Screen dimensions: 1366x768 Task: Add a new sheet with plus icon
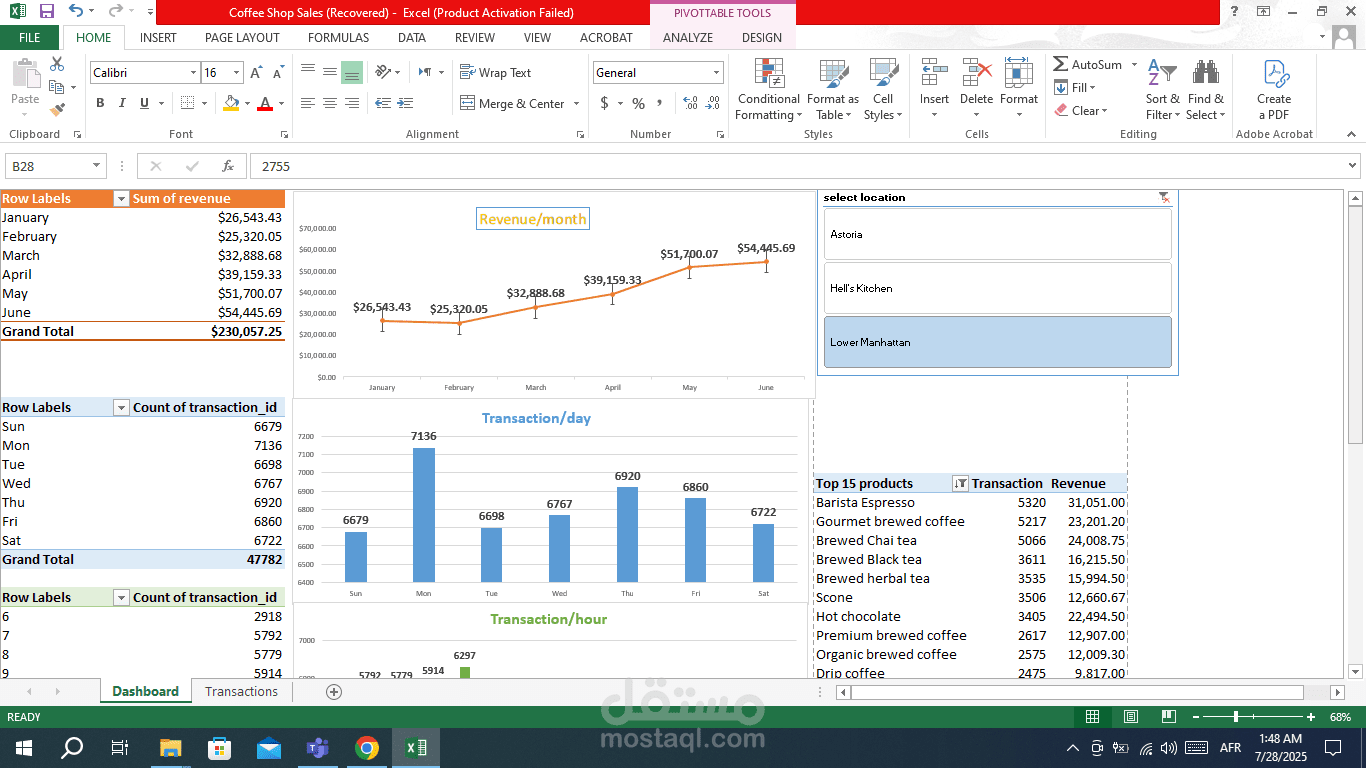tap(334, 692)
